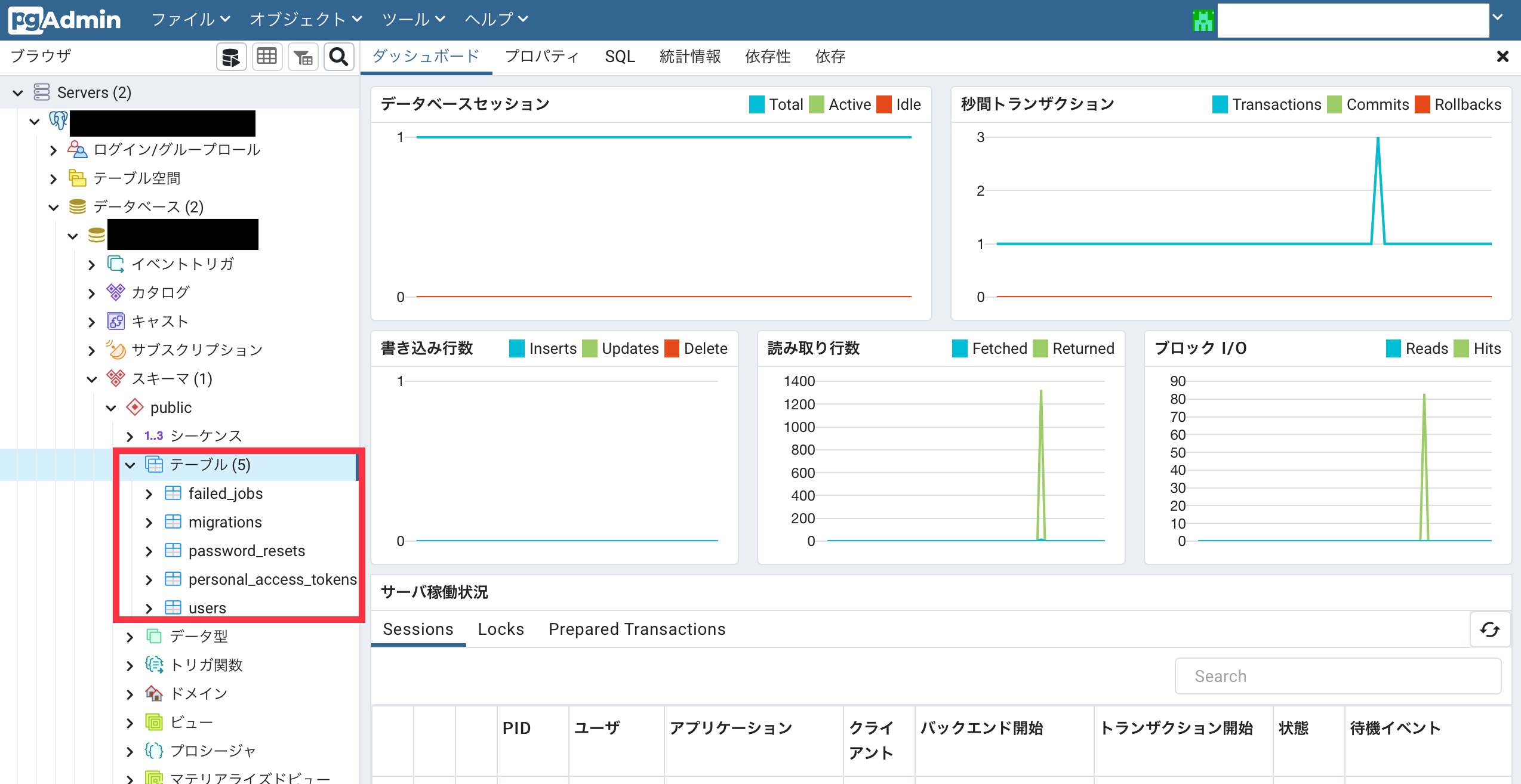Click the Query Tool database icon
The width and height of the screenshot is (1521, 784).
click(x=231, y=57)
